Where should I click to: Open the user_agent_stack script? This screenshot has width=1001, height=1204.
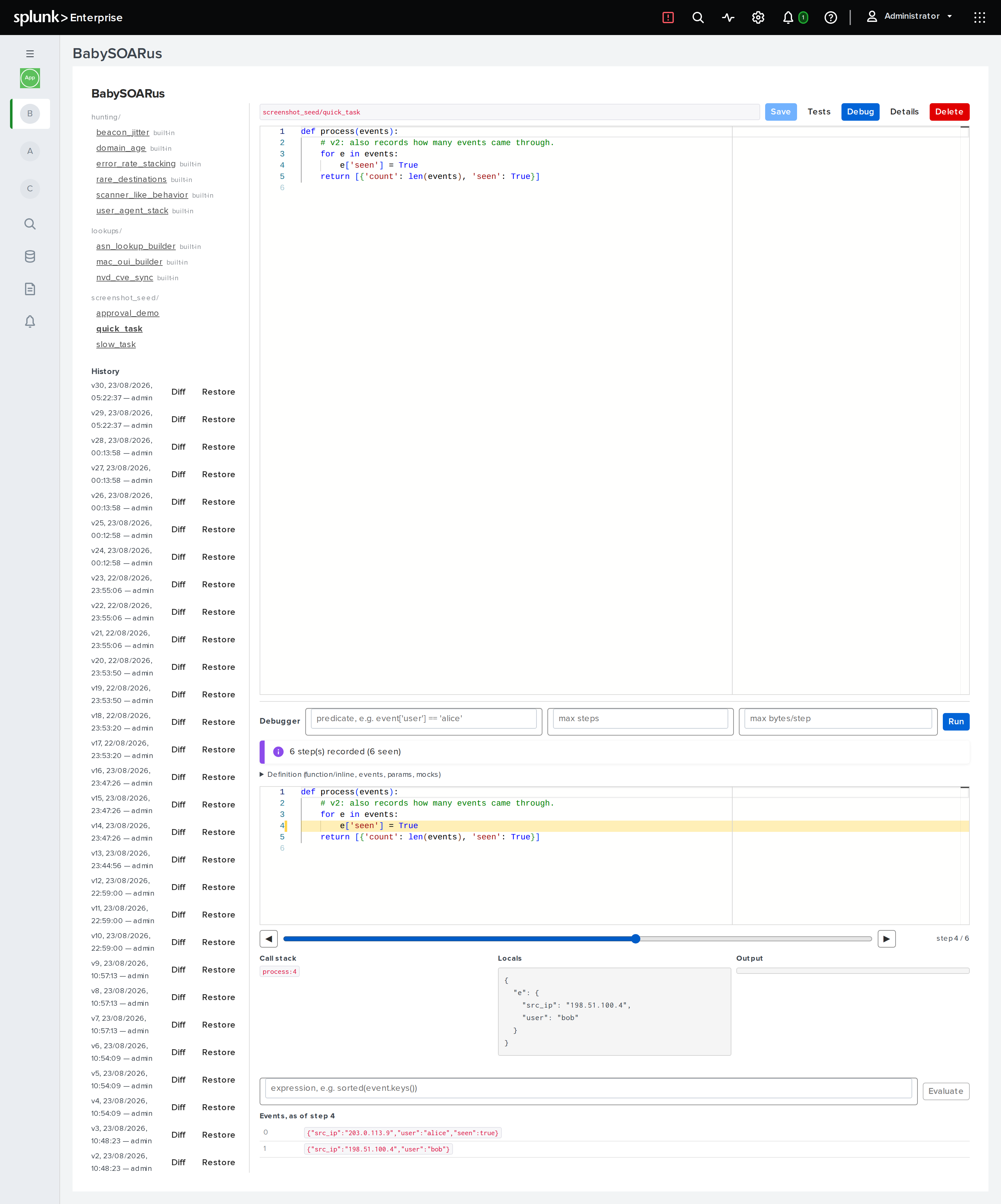[x=133, y=210]
